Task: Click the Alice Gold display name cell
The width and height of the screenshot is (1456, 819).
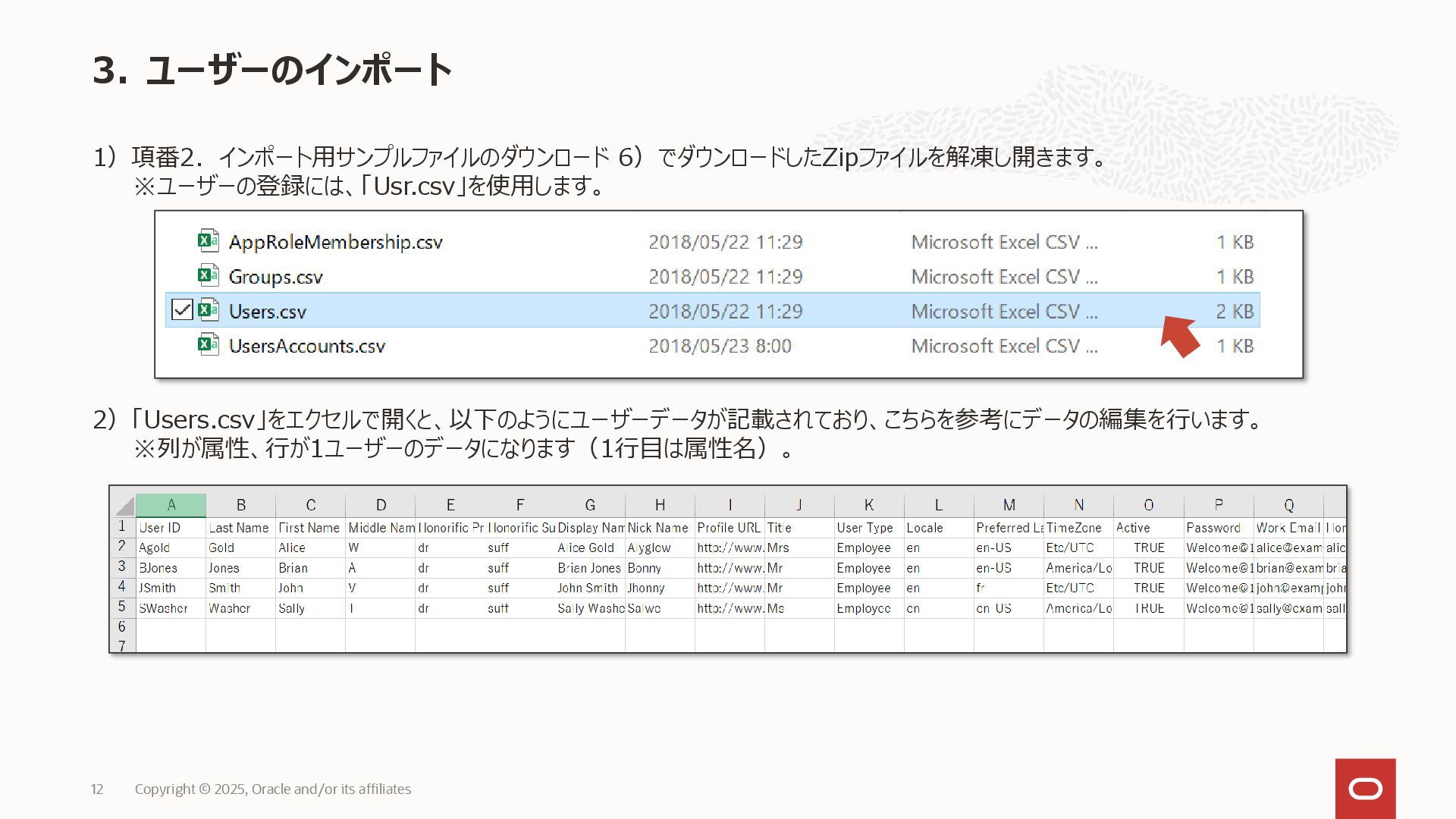Action: [x=590, y=548]
